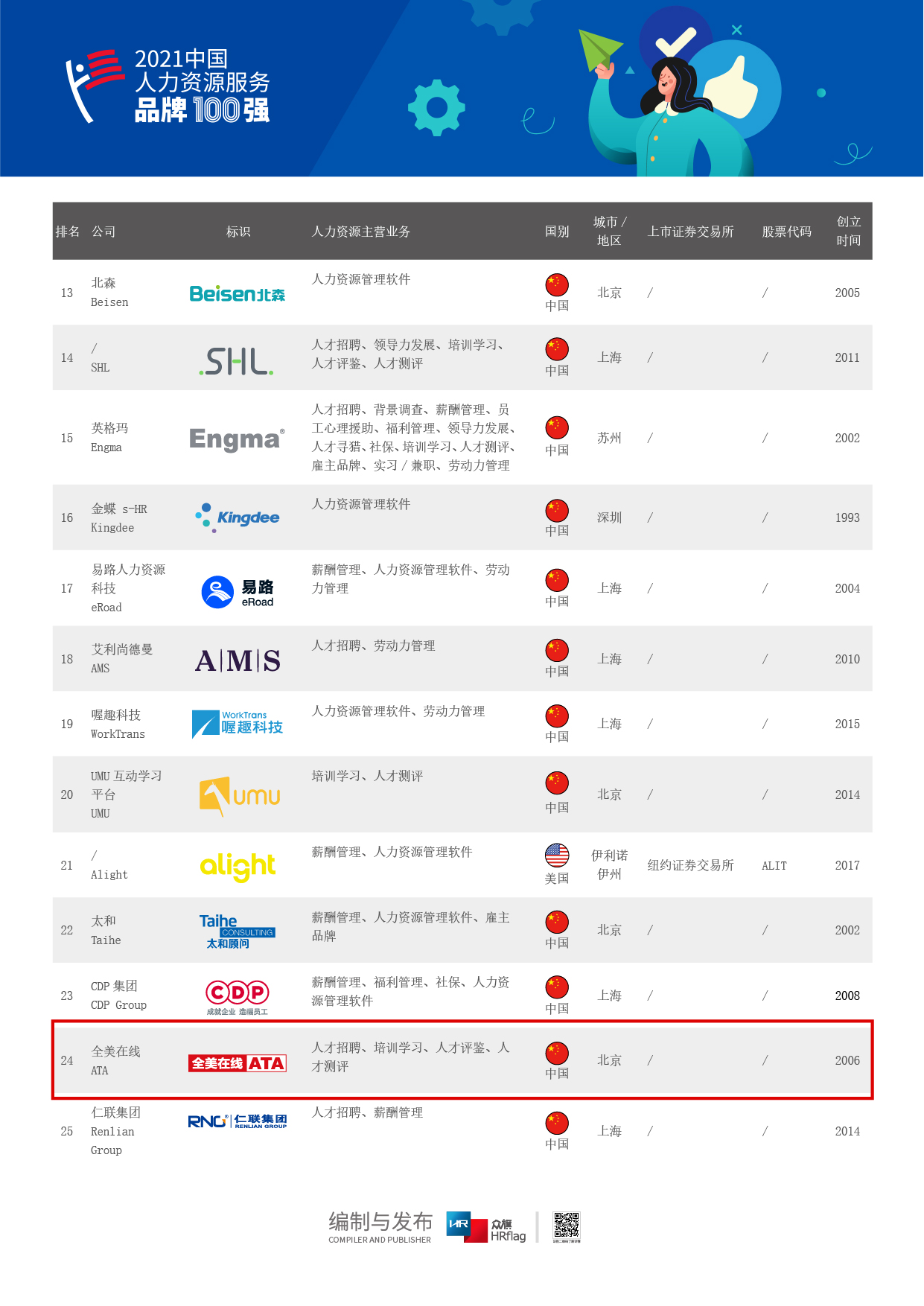The height and width of the screenshot is (1306, 924).
Task: Click the SHL logo
Action: tap(237, 361)
